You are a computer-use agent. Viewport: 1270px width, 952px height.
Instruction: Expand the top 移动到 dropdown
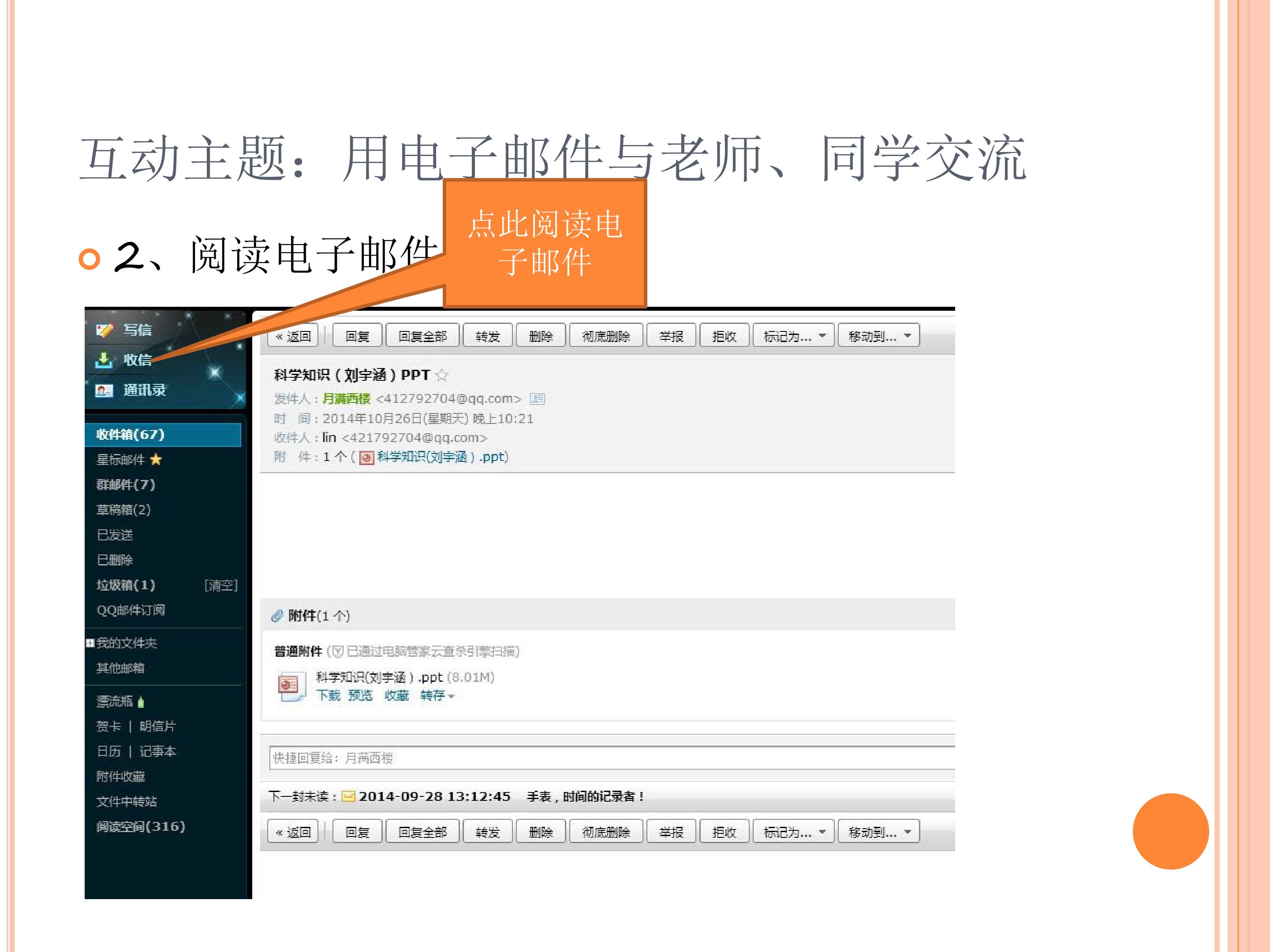coord(879,336)
